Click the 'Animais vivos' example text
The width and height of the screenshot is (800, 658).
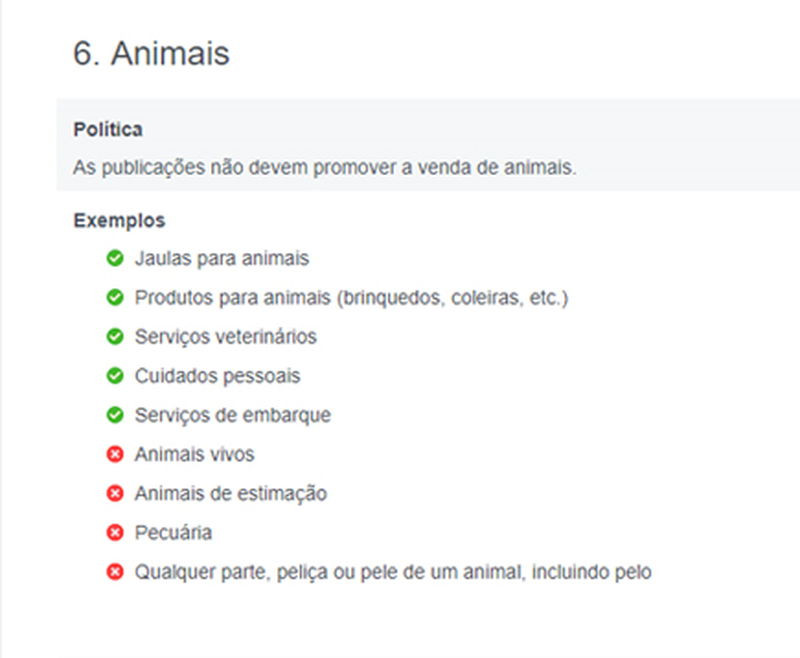pyautogui.click(x=194, y=455)
